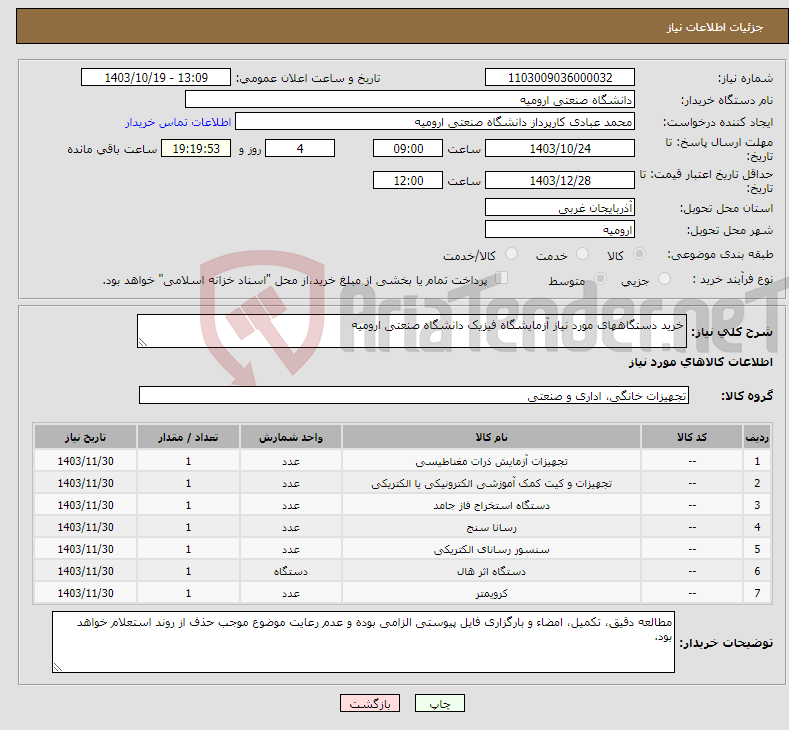Select the کالا radio button
Image resolution: width=789 pixels, height=730 pixels.
pos(639,254)
